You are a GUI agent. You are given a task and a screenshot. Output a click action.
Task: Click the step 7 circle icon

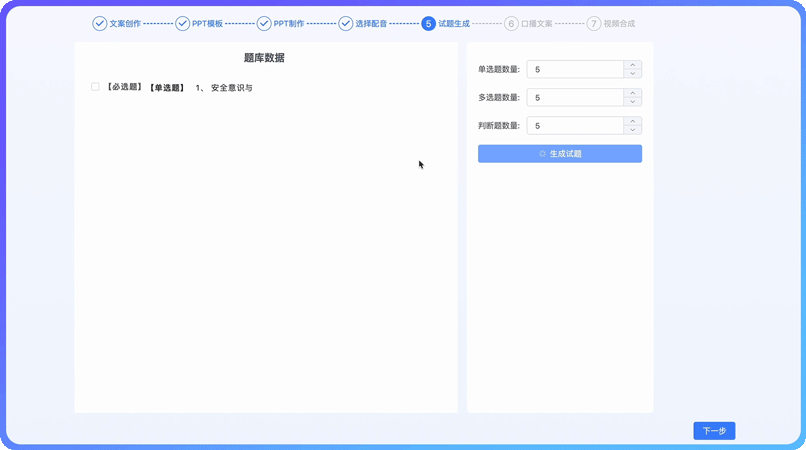click(x=594, y=23)
